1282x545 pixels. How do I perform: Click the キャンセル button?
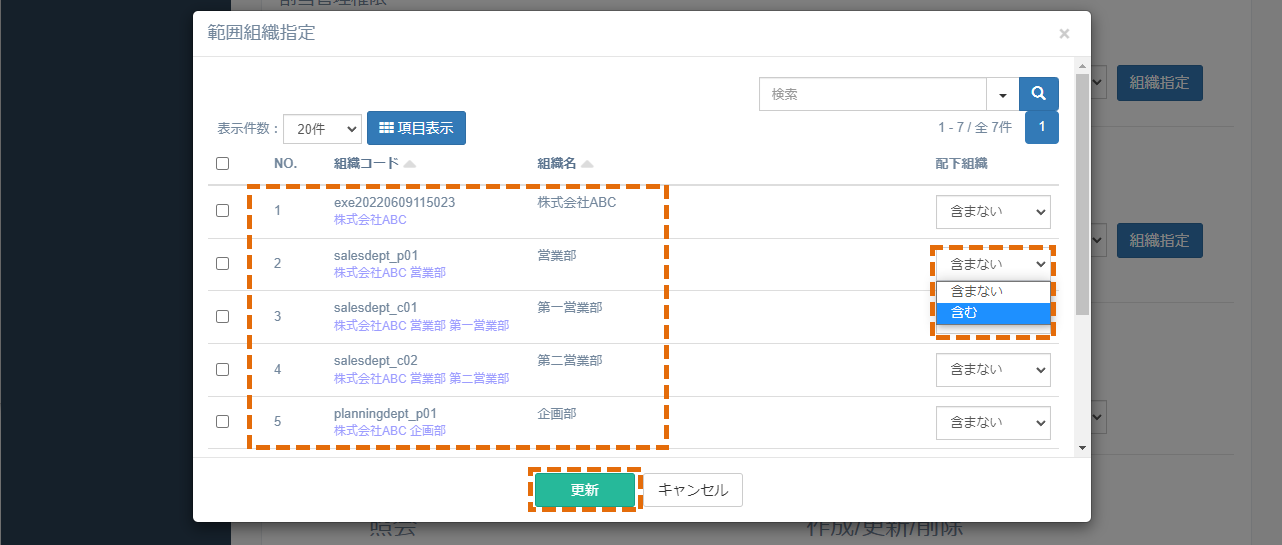(x=693, y=490)
